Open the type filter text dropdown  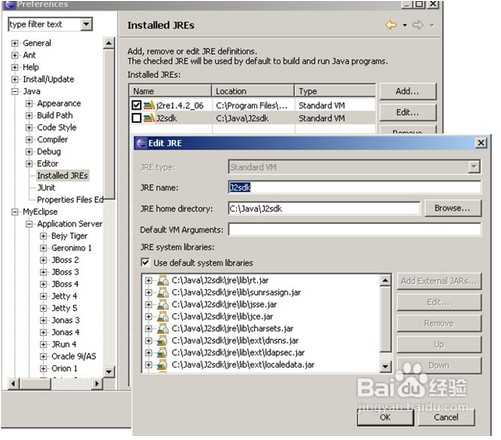click(86, 24)
